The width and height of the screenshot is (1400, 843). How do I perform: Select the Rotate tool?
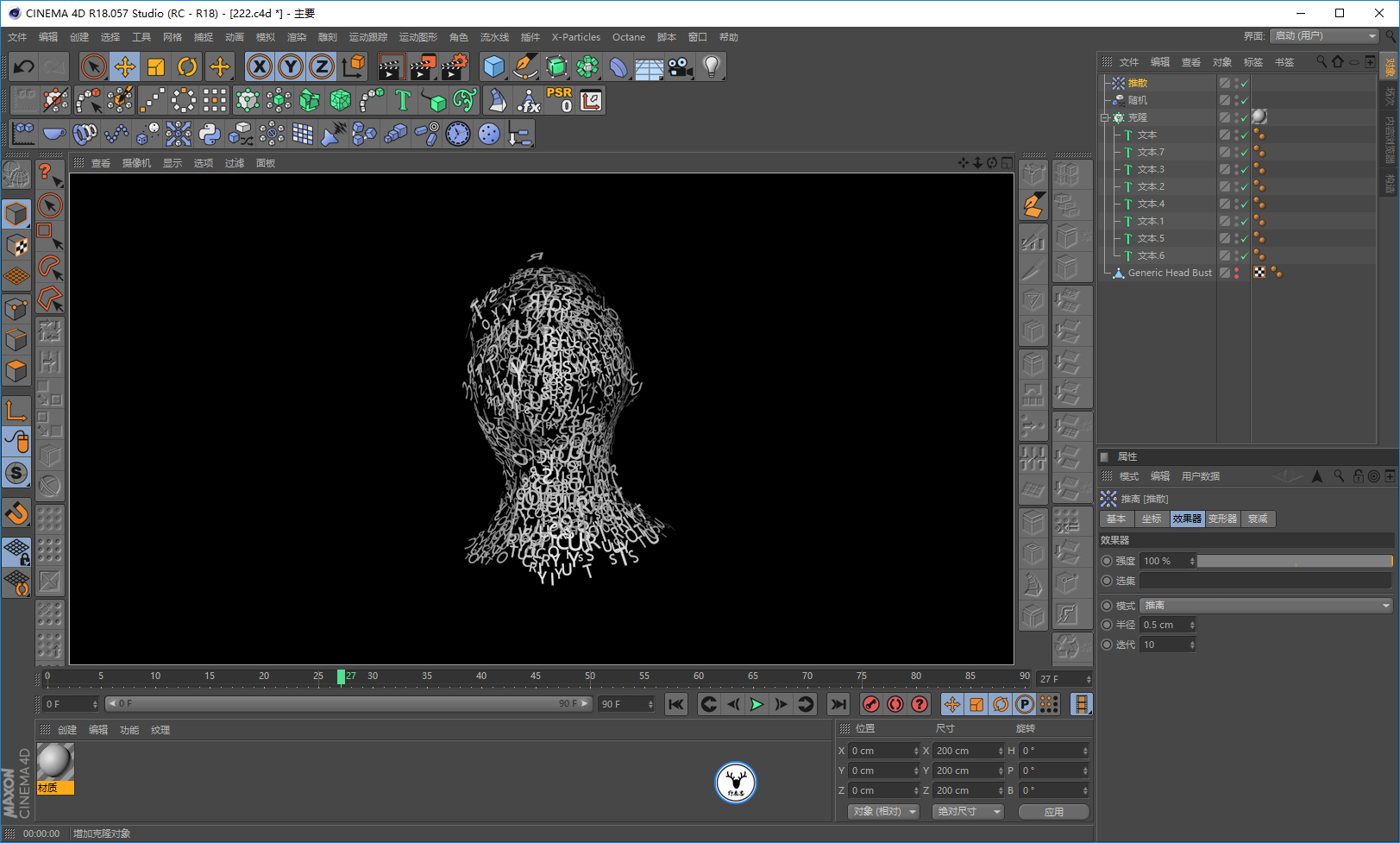187,66
